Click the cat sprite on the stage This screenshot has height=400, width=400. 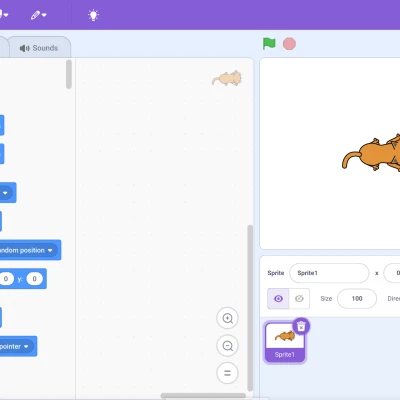coord(372,153)
